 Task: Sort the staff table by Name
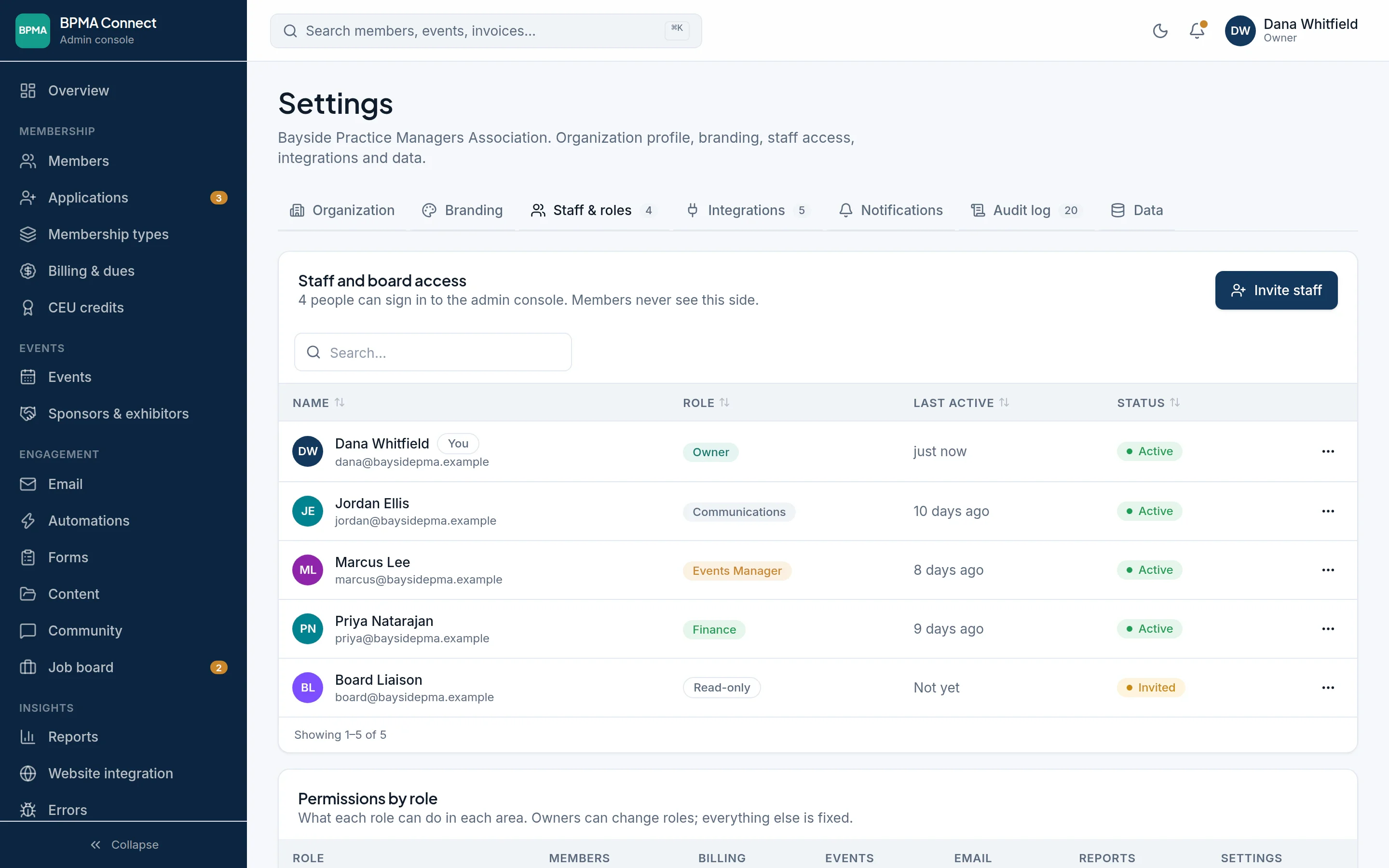318,403
